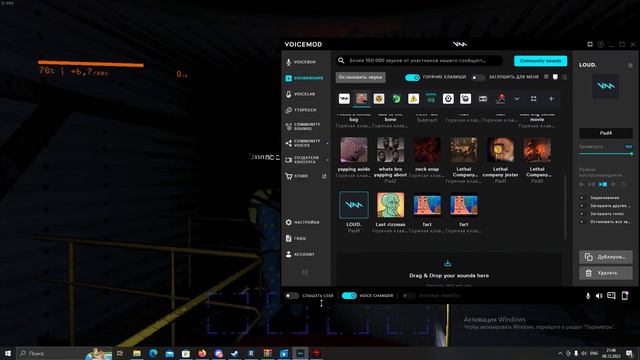Open Community sounds cyan button
The width and height of the screenshot is (640, 360).
click(x=540, y=61)
